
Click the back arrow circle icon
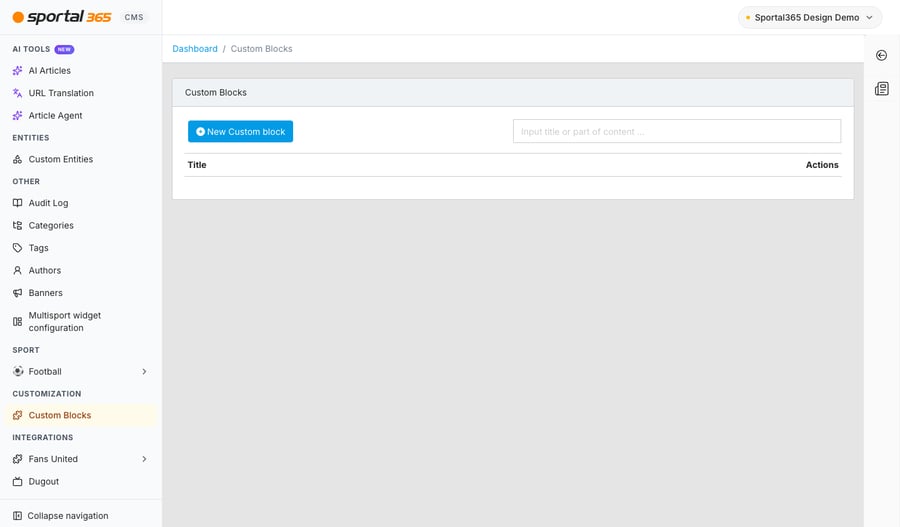pyautogui.click(x=882, y=55)
